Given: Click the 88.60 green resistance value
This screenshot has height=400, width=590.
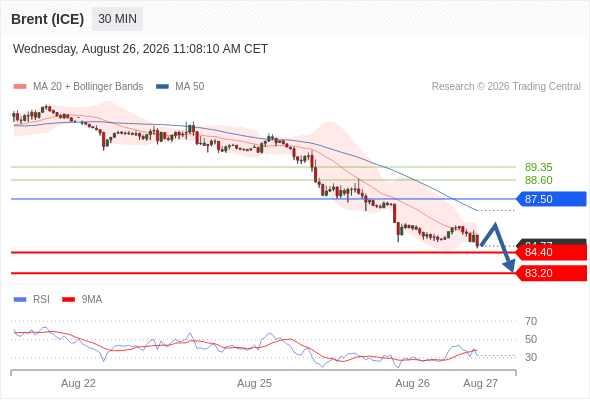Looking at the screenshot, I should point(539,180).
